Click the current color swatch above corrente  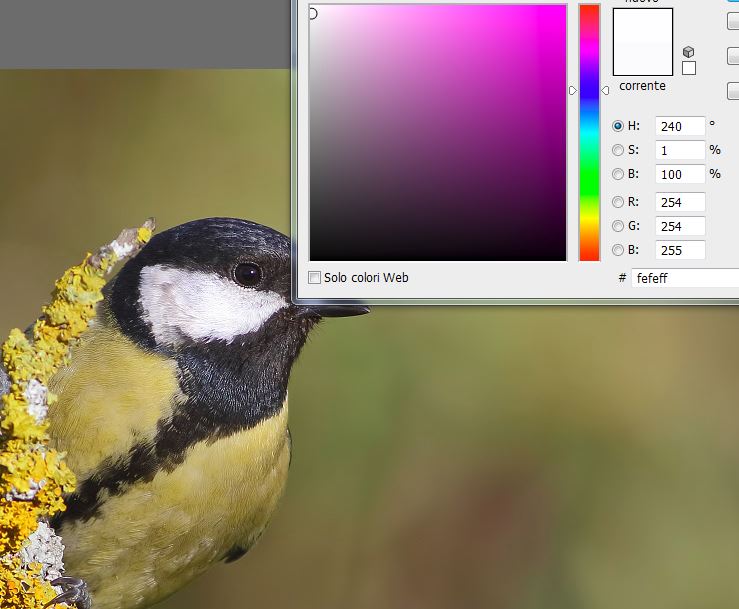(642, 58)
